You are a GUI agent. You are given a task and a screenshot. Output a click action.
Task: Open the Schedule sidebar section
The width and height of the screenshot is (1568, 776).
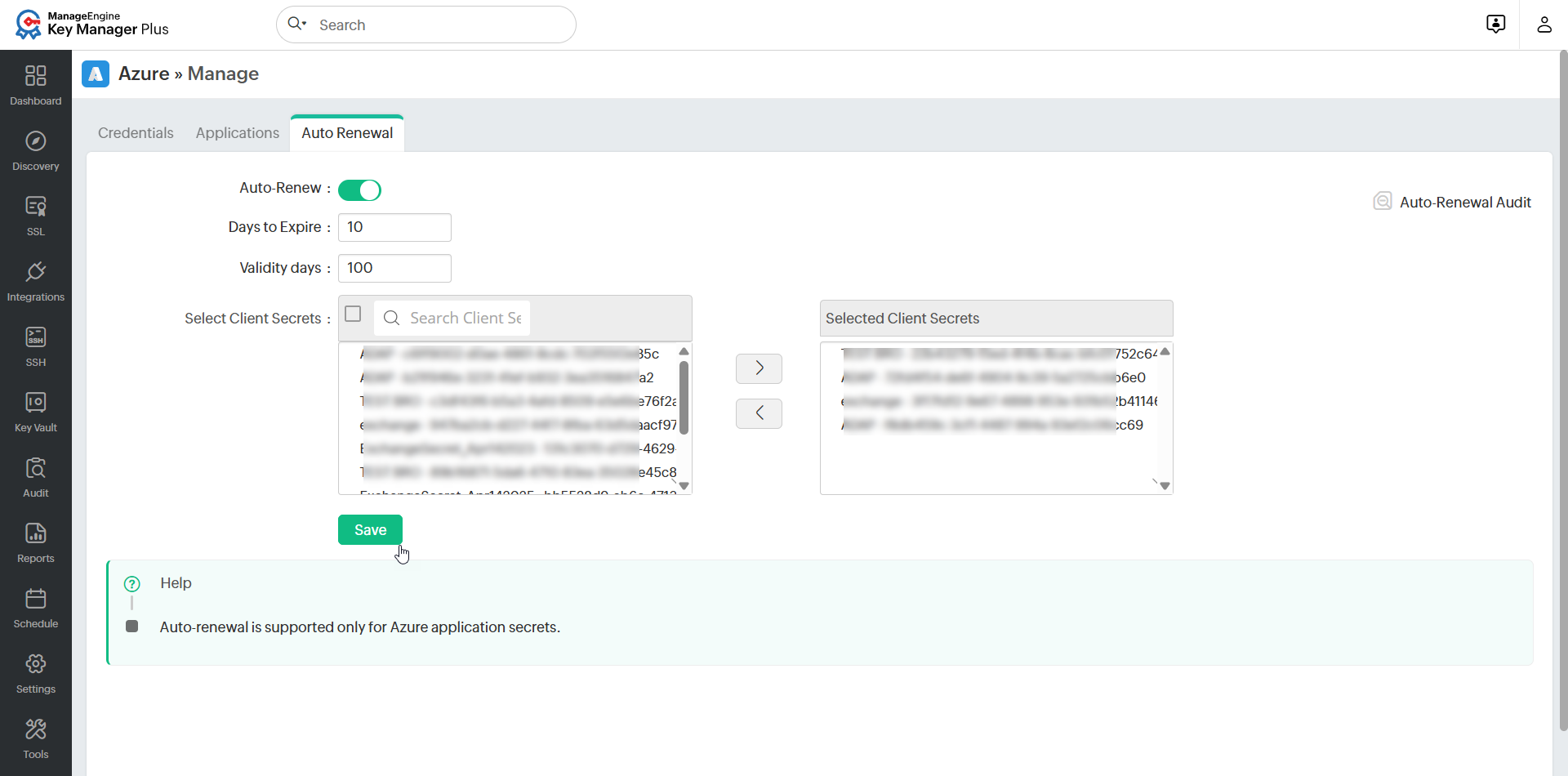tap(36, 608)
